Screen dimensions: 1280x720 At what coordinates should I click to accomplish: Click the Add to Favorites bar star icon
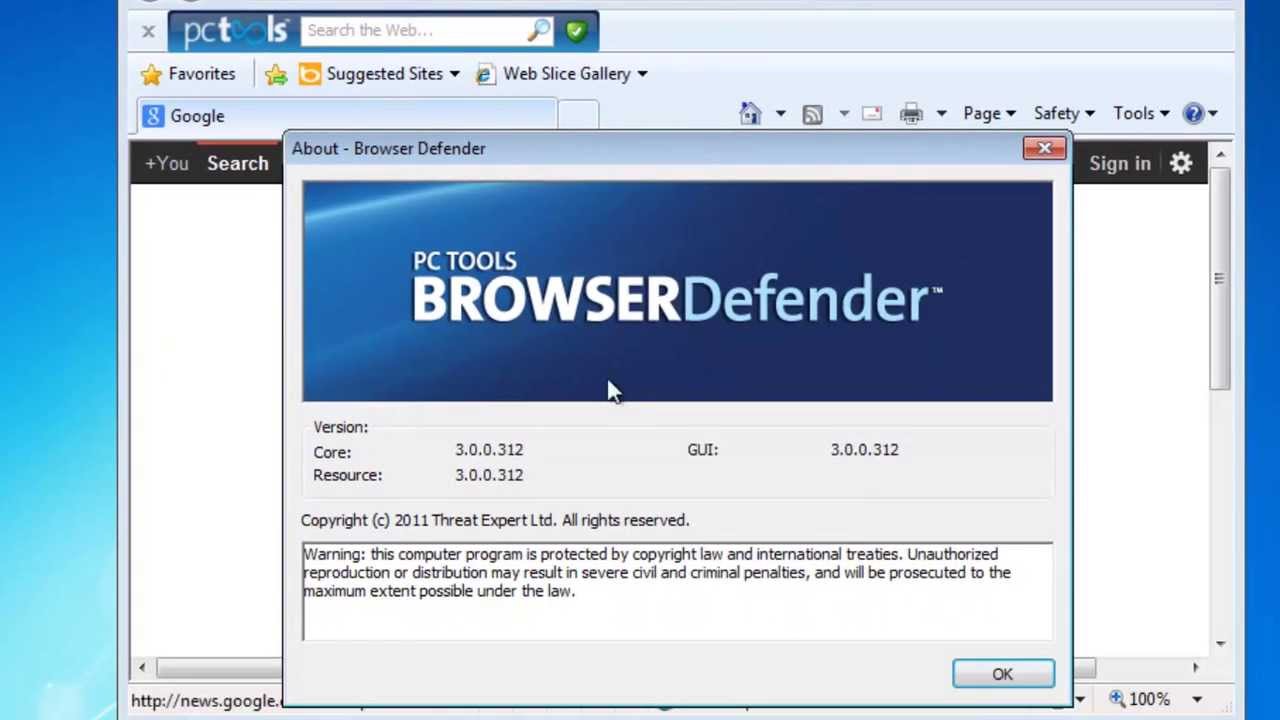(x=276, y=74)
